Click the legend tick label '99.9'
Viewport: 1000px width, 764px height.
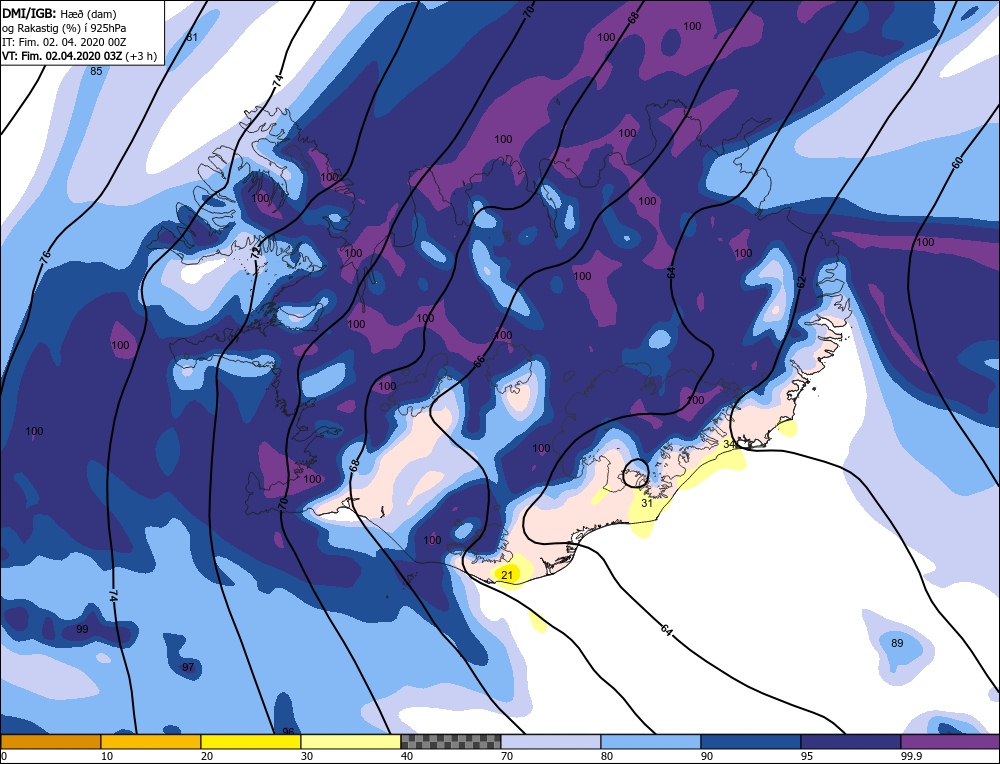point(909,756)
